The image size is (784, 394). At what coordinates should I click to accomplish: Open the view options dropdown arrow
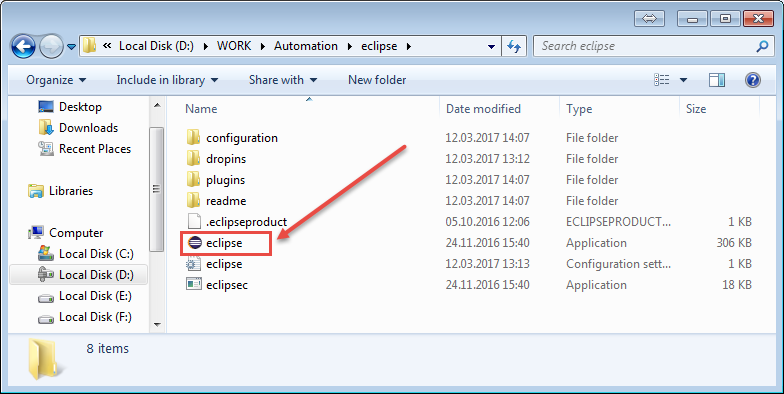click(683, 80)
